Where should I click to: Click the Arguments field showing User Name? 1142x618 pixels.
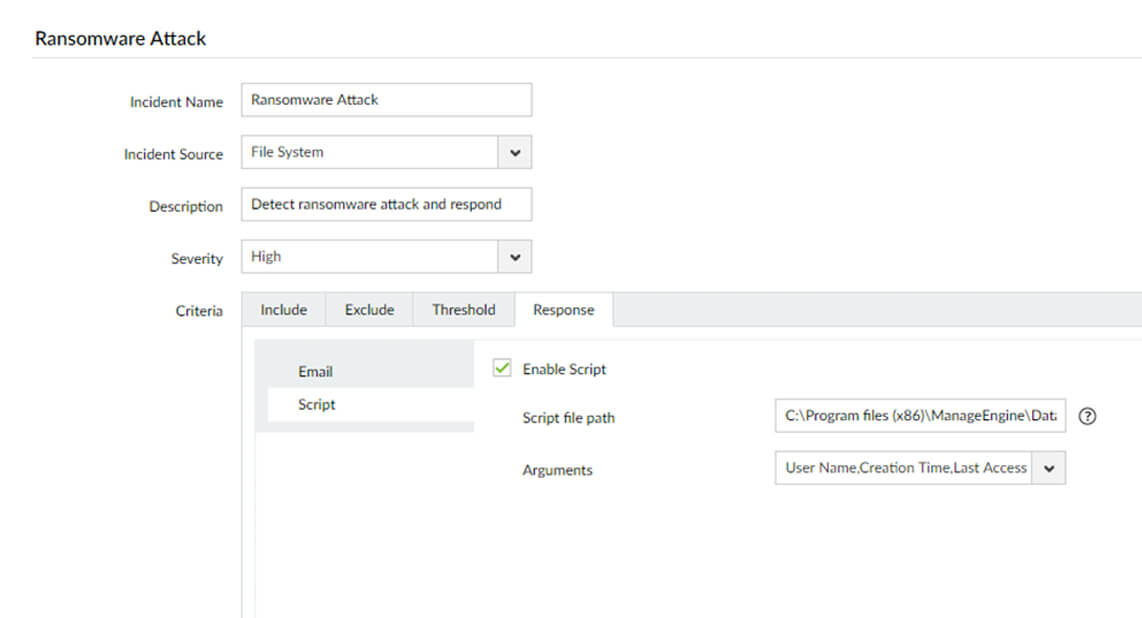click(x=904, y=468)
